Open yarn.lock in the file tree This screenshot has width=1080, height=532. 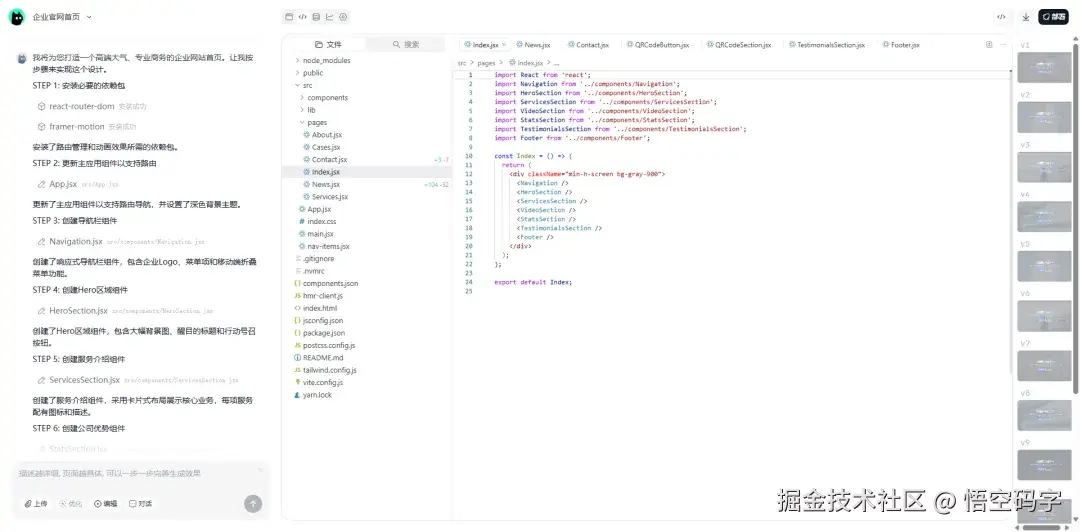click(318, 396)
